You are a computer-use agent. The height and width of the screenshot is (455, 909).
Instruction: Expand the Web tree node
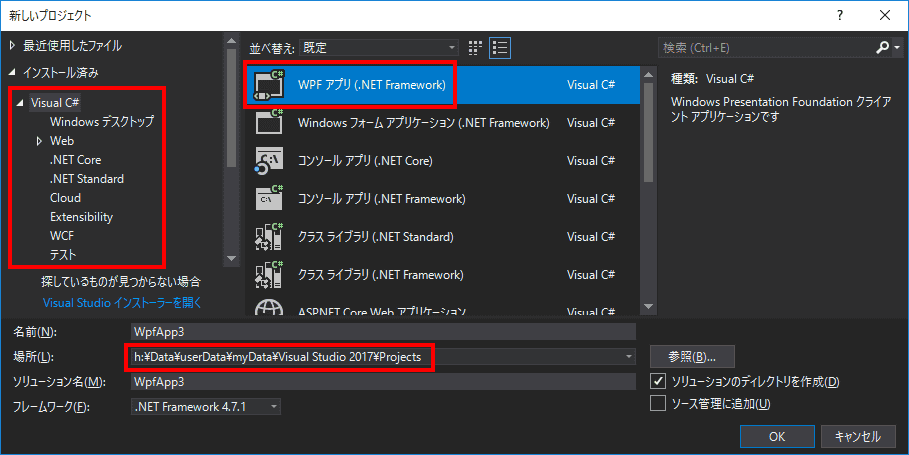click(39, 141)
